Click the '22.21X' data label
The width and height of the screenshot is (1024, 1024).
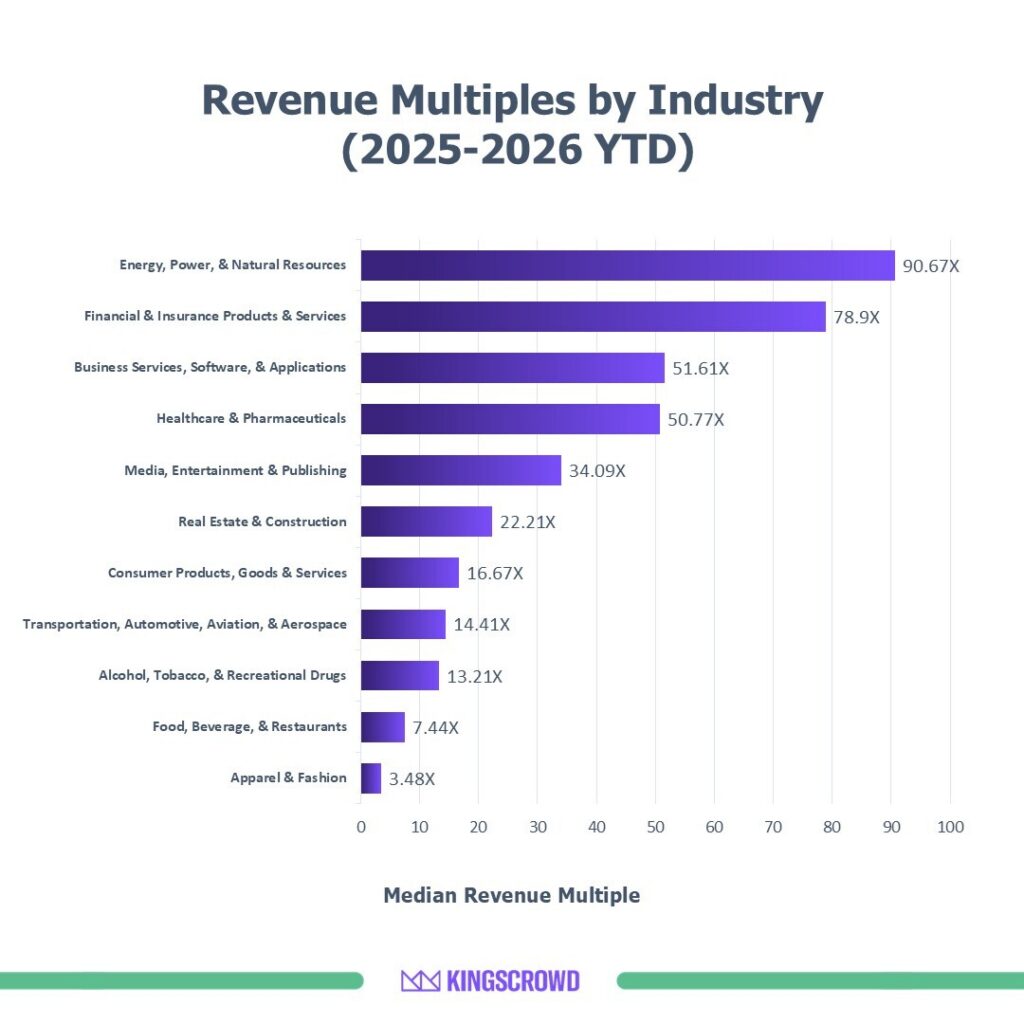click(x=528, y=522)
